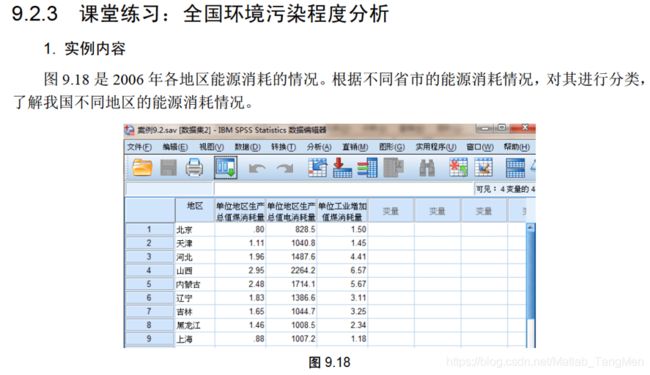Open the Recall recent dialogs icon
Image resolution: width=650 pixels, height=375 pixels.
click(226, 167)
